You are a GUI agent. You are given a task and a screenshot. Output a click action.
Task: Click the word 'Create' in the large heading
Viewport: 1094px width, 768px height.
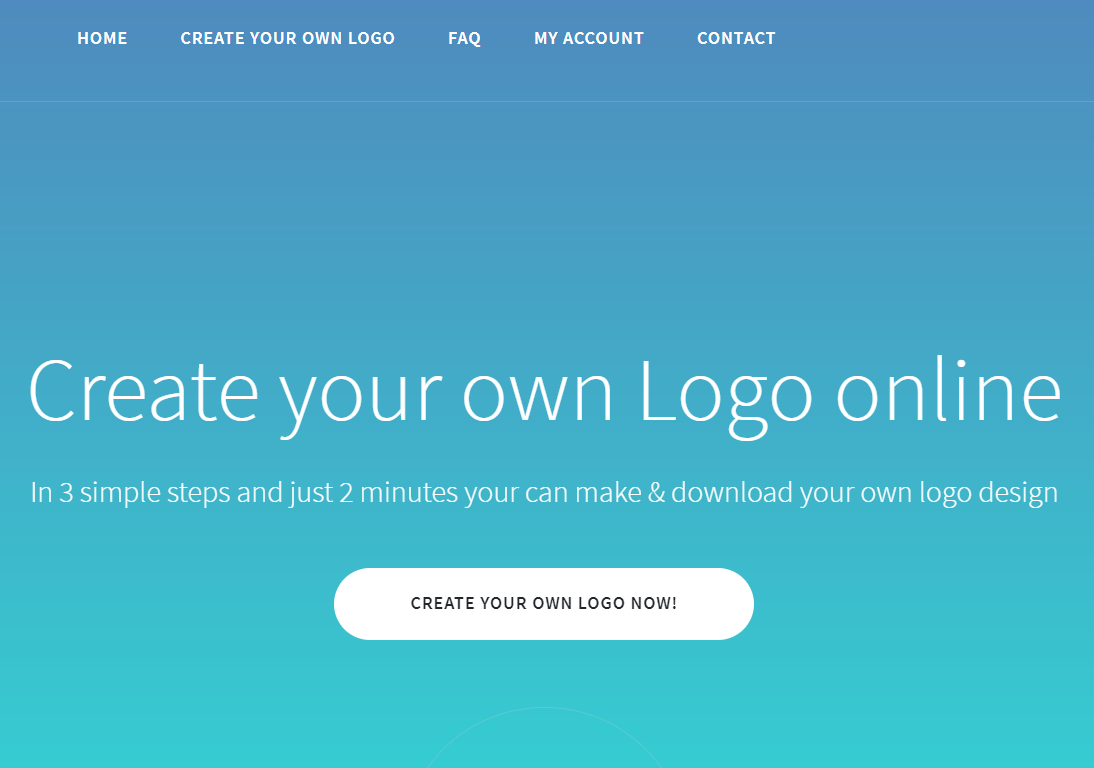coord(143,391)
